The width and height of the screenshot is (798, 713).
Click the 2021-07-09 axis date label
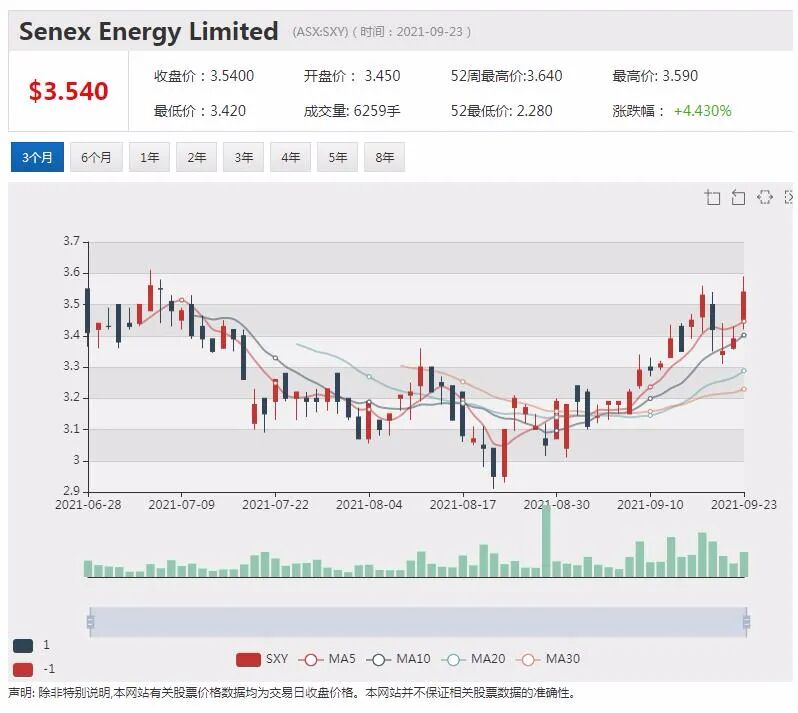[182, 505]
